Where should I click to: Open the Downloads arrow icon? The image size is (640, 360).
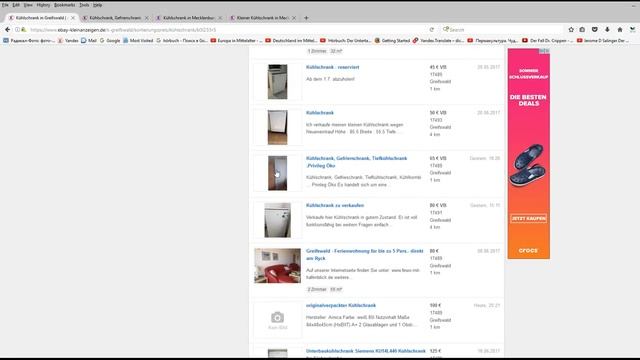607,29
